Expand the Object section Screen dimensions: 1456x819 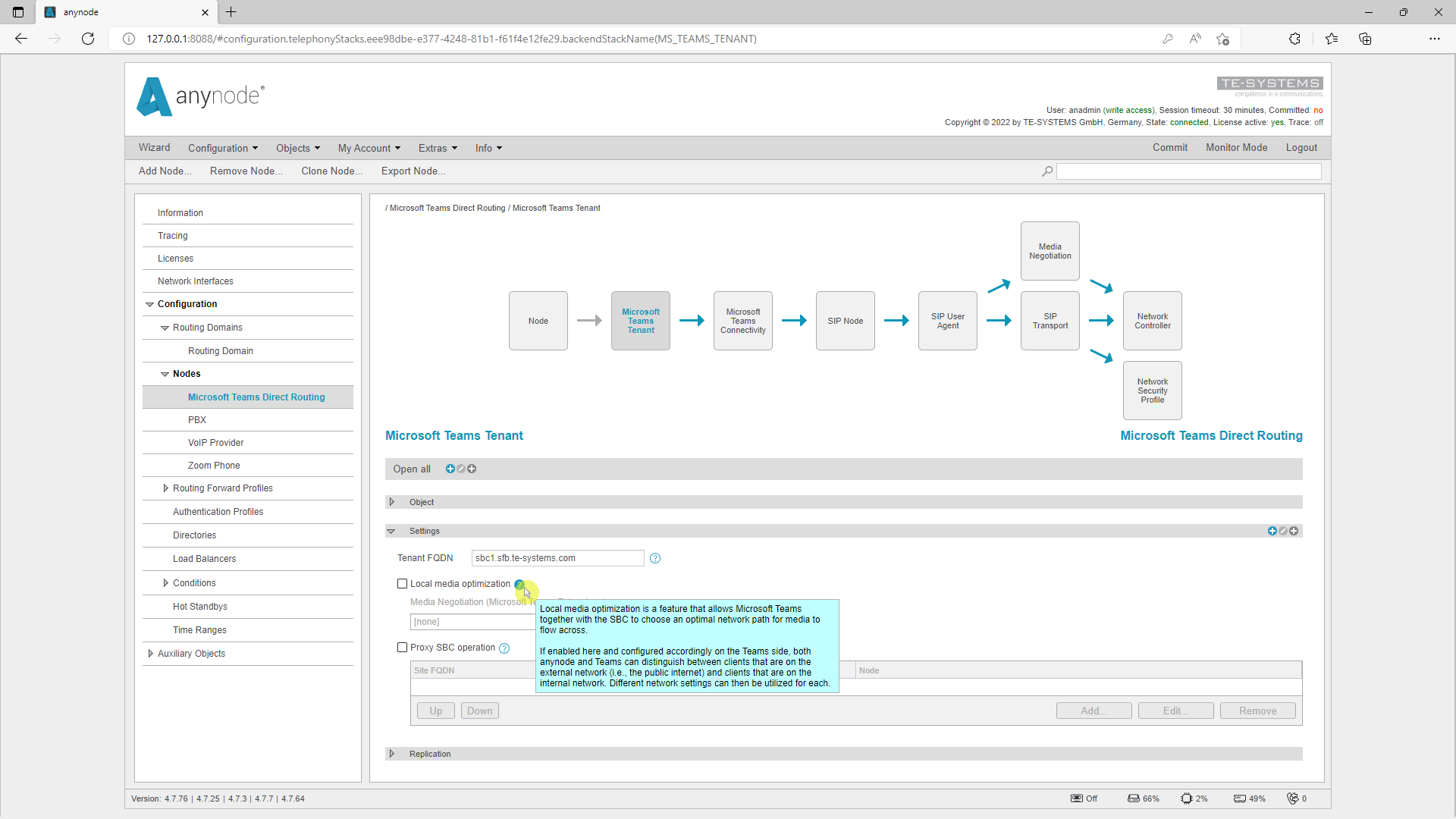pos(392,502)
